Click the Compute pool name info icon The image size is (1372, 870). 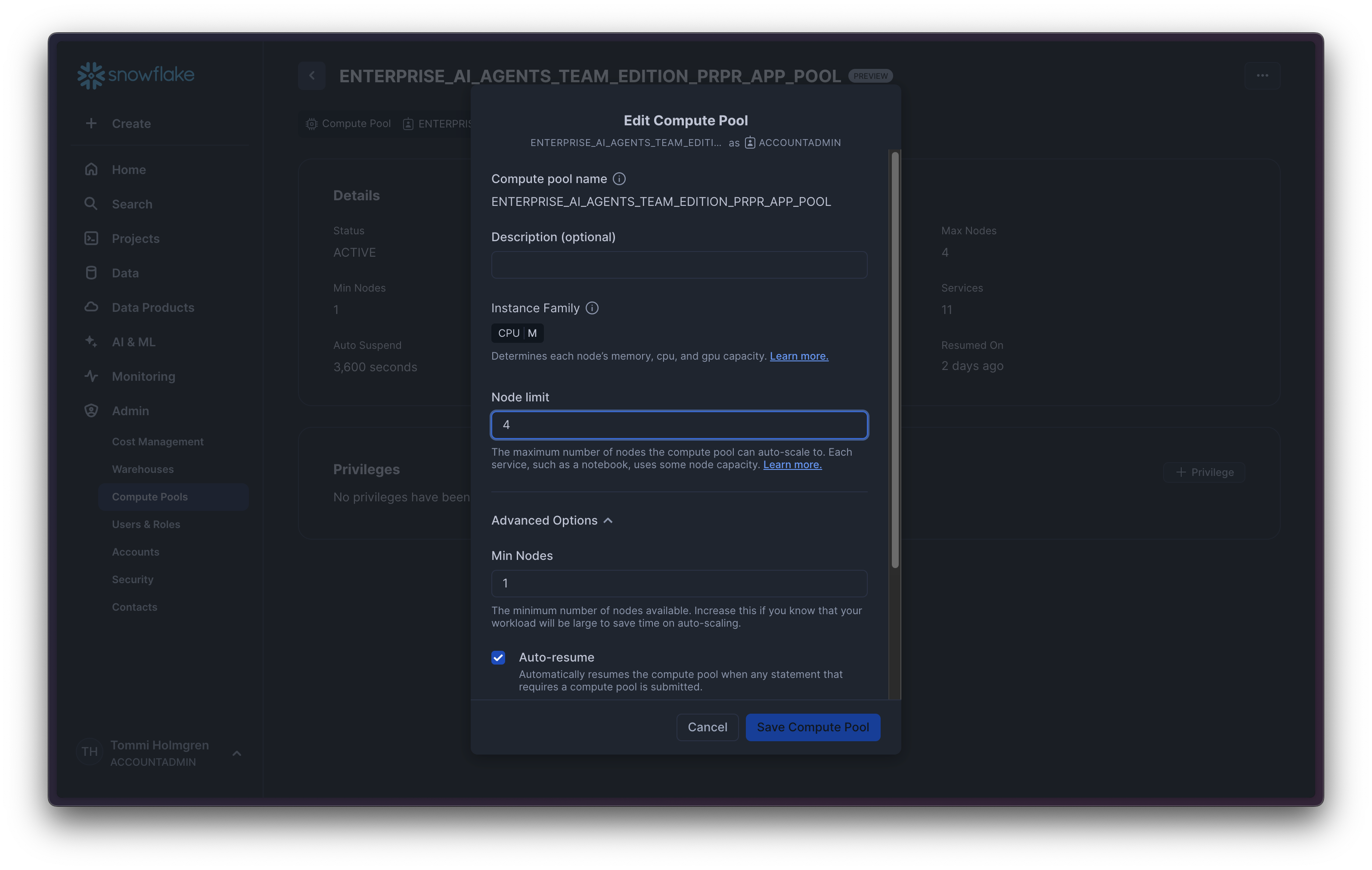[x=619, y=179]
